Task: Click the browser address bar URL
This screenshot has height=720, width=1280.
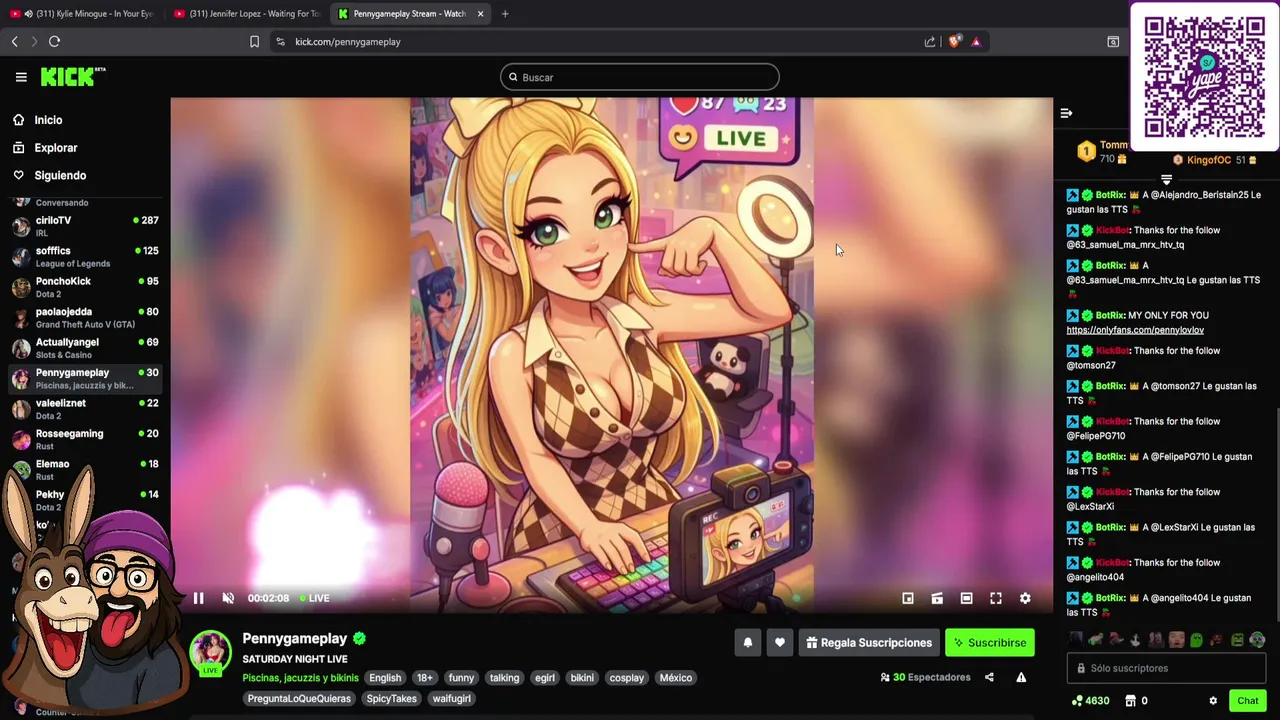Action: 348,42
